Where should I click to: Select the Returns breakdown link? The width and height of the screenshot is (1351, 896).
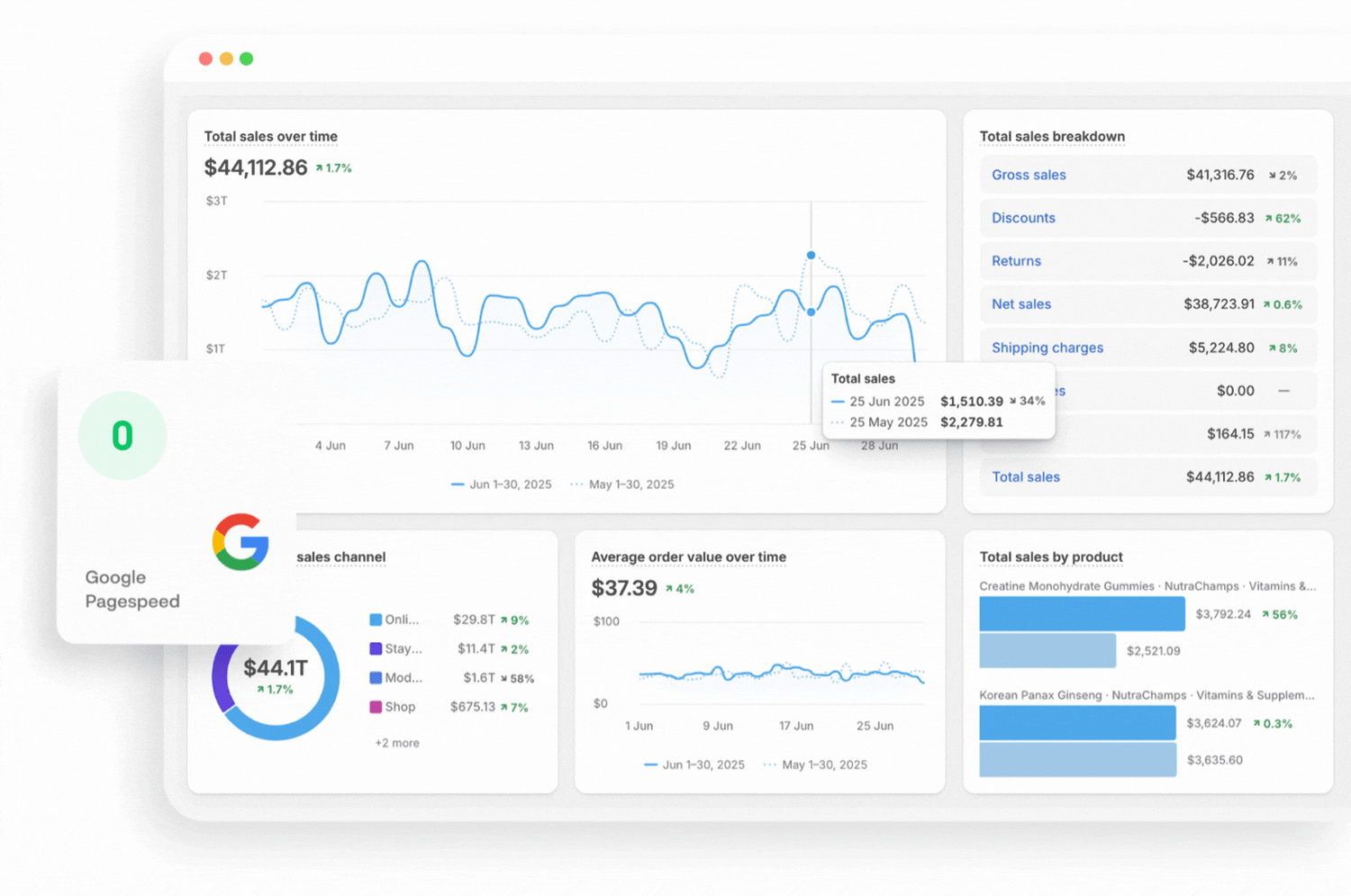pyautogui.click(x=1016, y=261)
